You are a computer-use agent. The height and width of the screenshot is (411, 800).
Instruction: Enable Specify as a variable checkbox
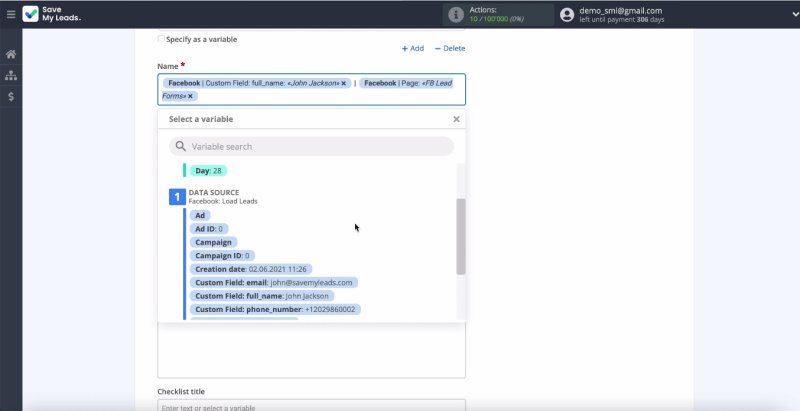pyautogui.click(x=162, y=39)
